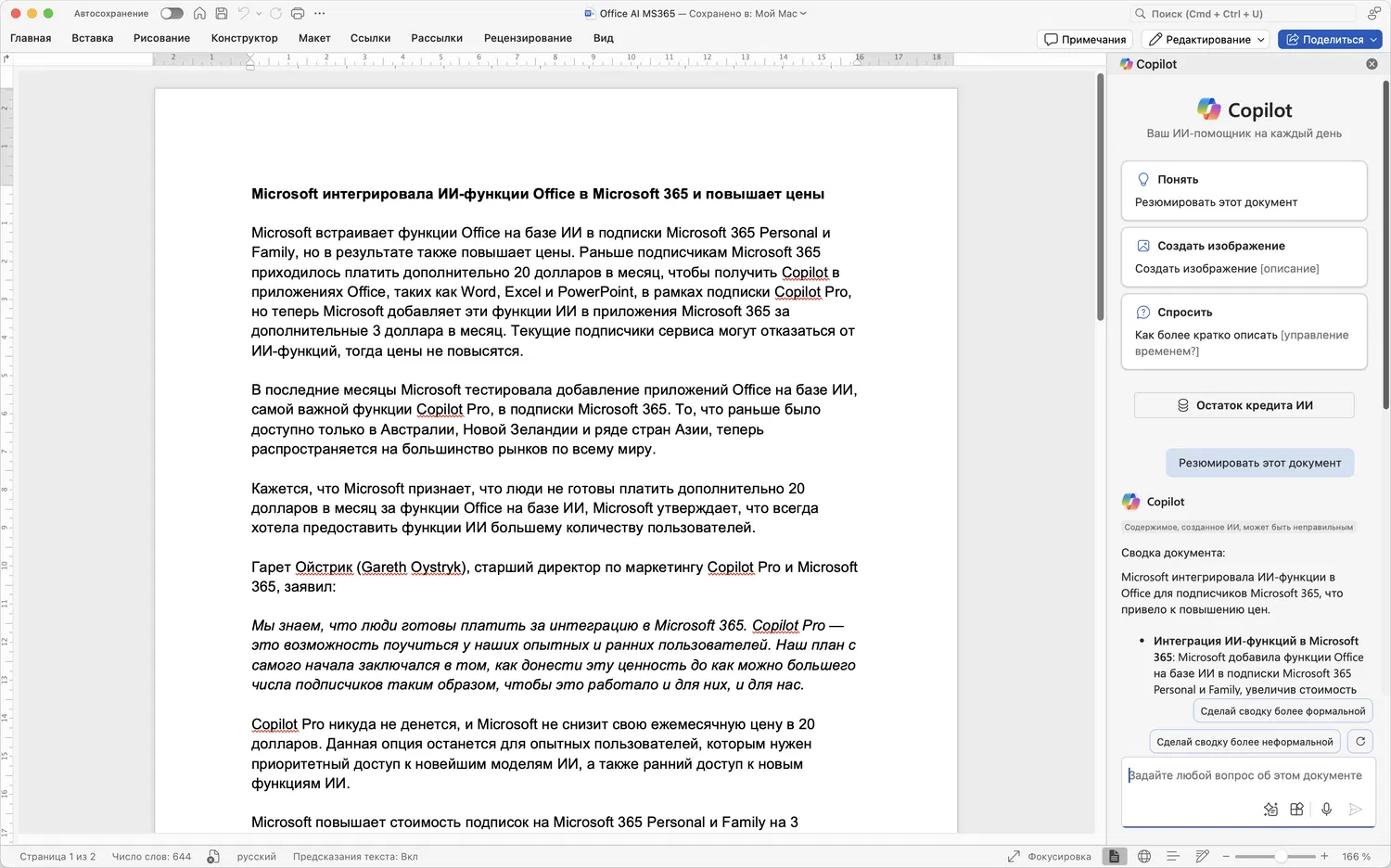This screenshot has width=1391, height=868.
Task: Refresh the Copilot suggestions
Action: [x=1360, y=742]
